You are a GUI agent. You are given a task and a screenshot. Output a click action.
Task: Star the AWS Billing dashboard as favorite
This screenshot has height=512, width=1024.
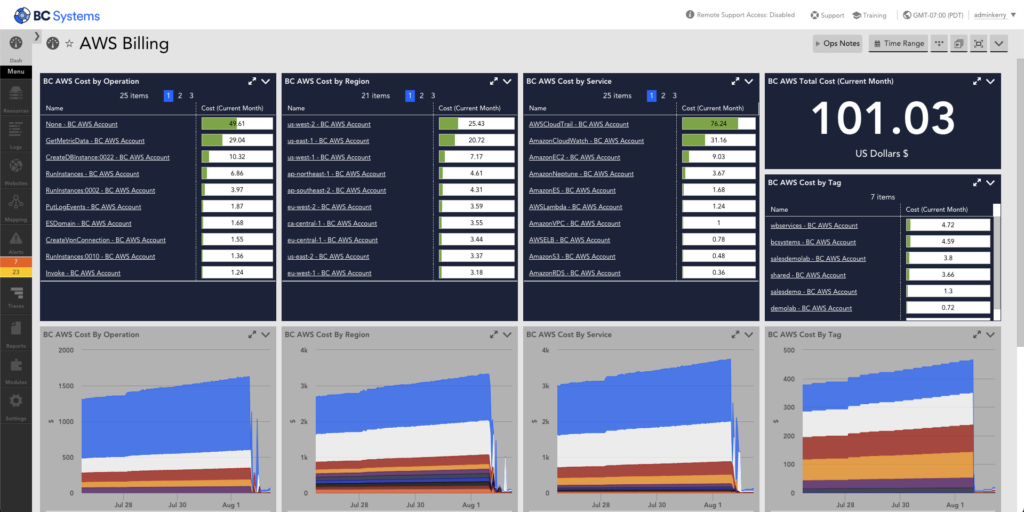[69, 44]
